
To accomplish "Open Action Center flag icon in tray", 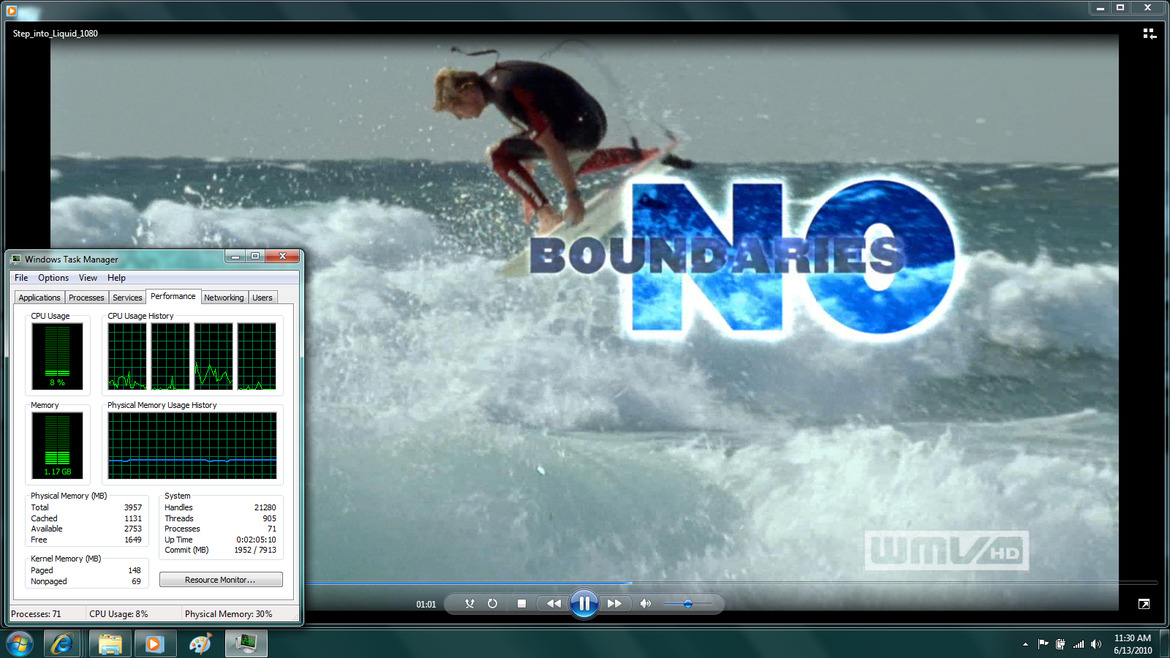I will point(1043,644).
